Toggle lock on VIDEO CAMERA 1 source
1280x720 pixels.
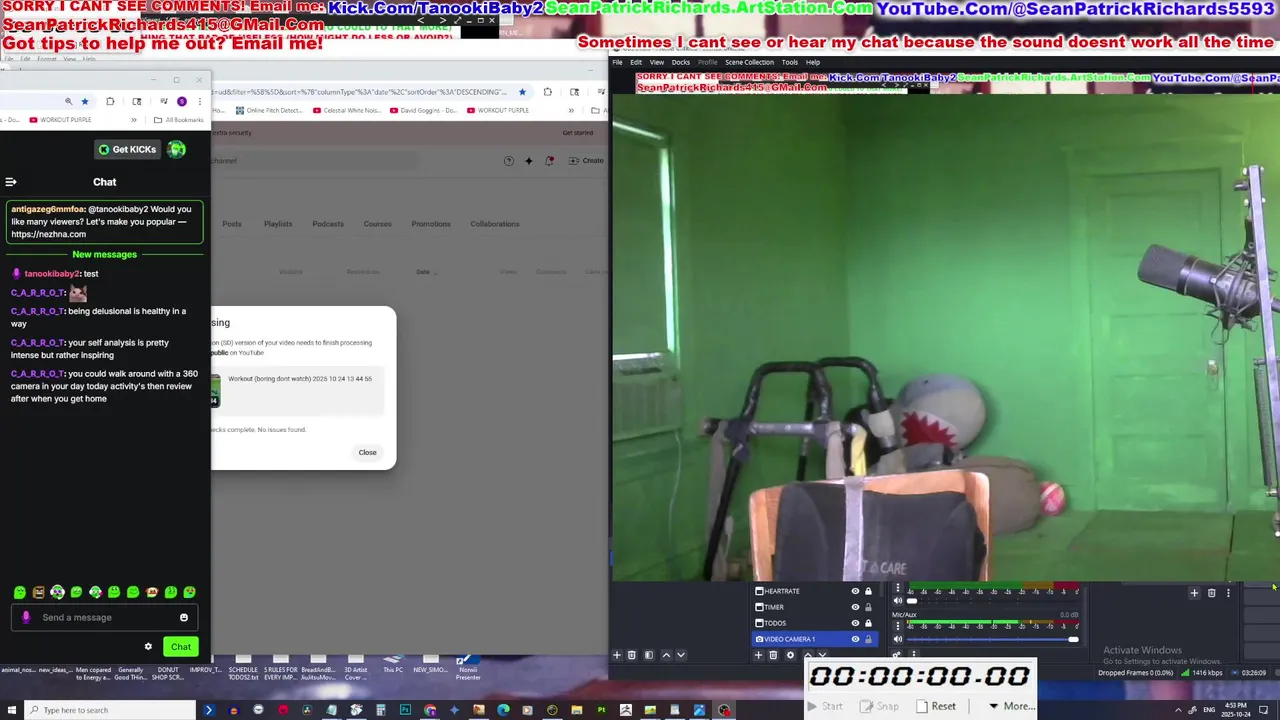pyautogui.click(x=868, y=639)
